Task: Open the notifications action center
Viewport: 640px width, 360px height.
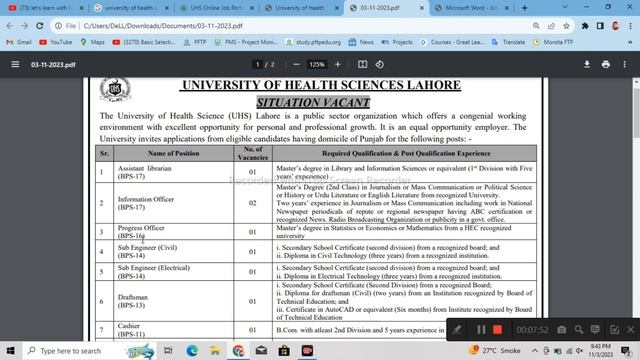Action: [x=626, y=351]
